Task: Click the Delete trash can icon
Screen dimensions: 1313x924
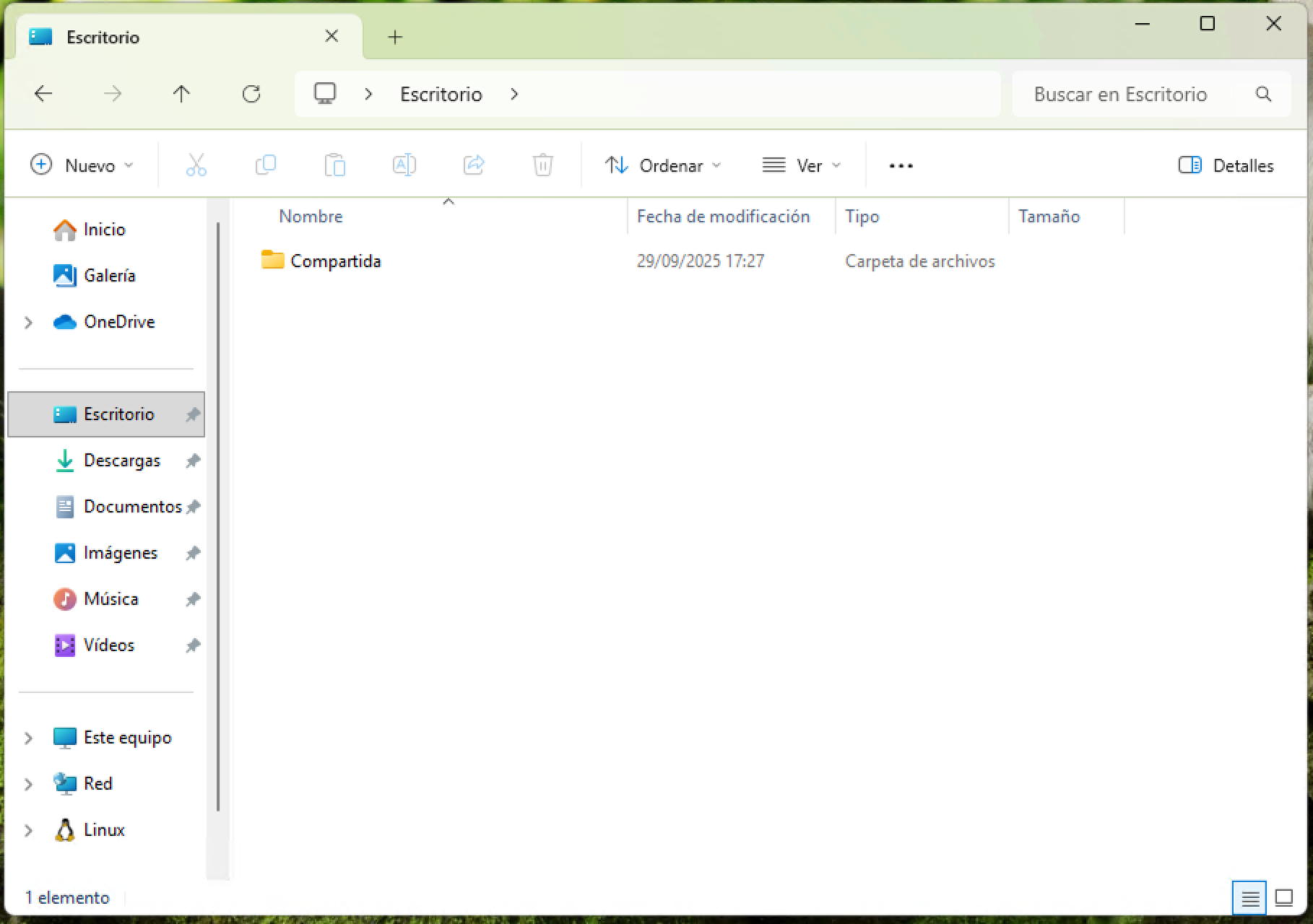Action: pyautogui.click(x=542, y=165)
